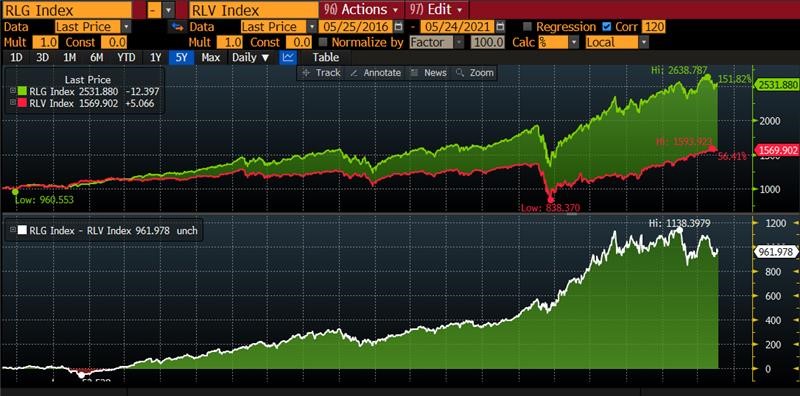Click the 05/25/2016 start date field
Screen dimensions: 800x396
click(x=356, y=27)
